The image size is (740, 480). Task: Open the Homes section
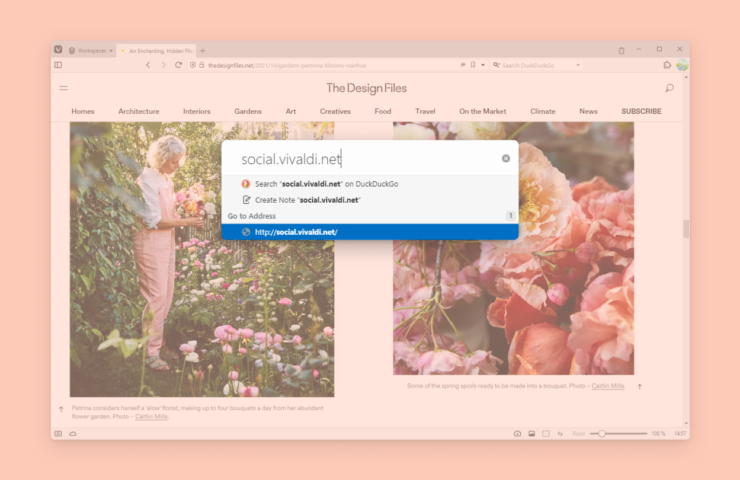point(83,111)
